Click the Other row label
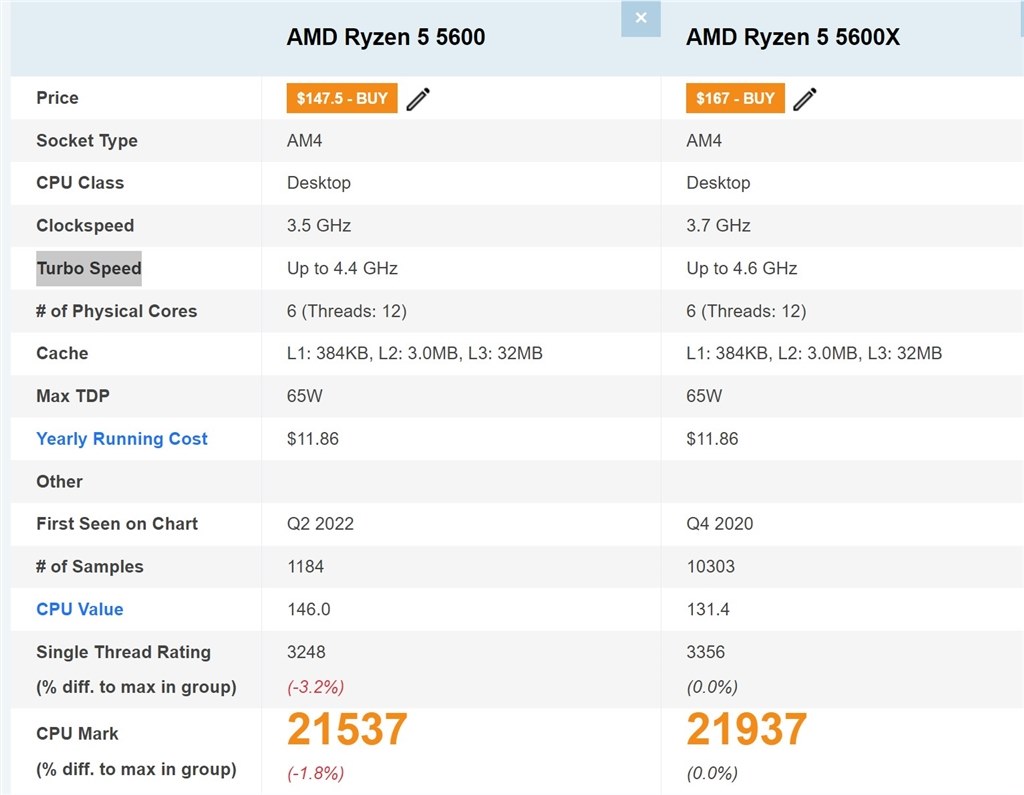This screenshot has height=795, width=1024. pos(59,481)
